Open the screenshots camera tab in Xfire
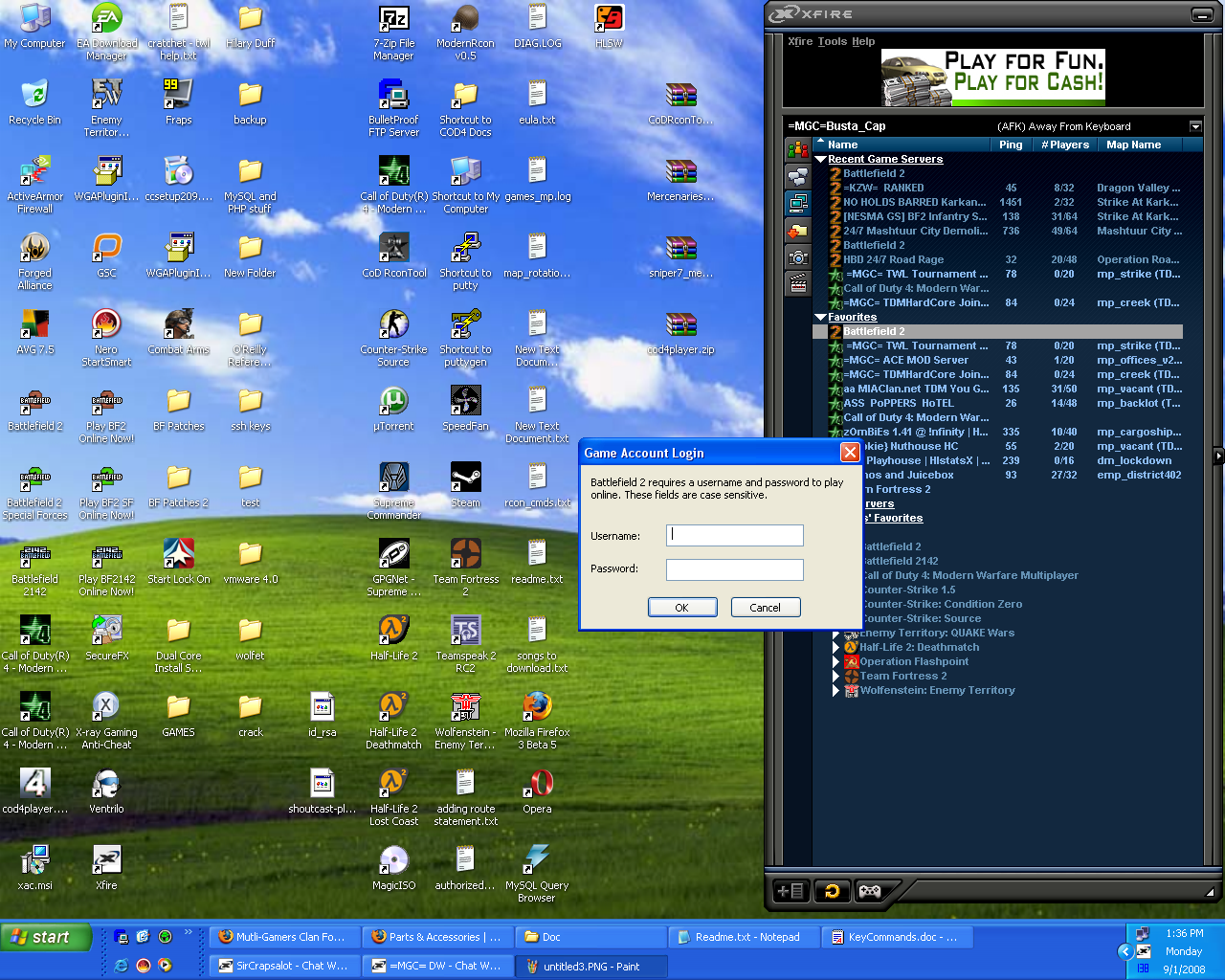The width and height of the screenshot is (1225, 980). point(797,256)
